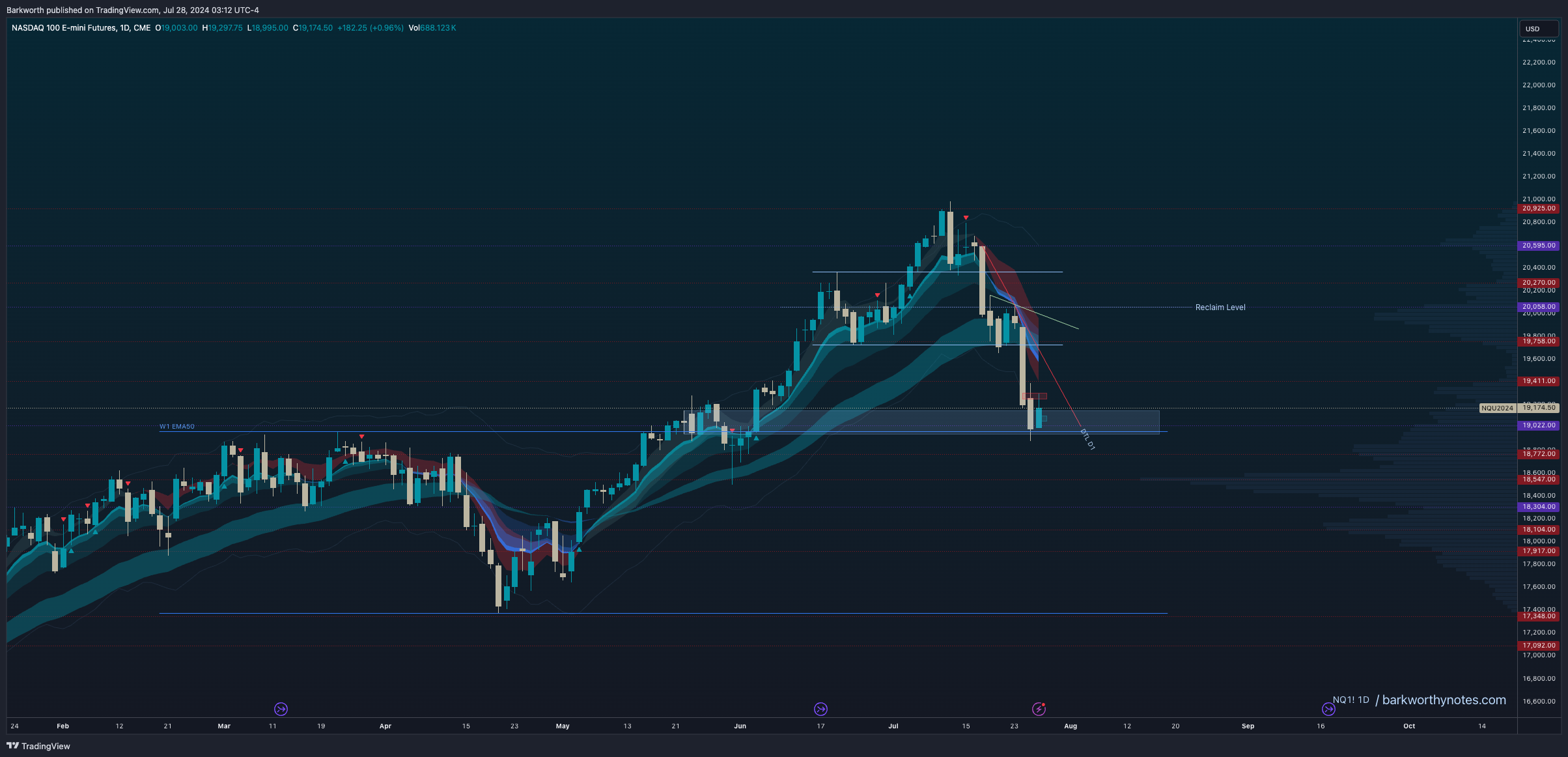Click the 16,600.00 price axis tick
The image size is (1568, 757).
pos(1539,702)
